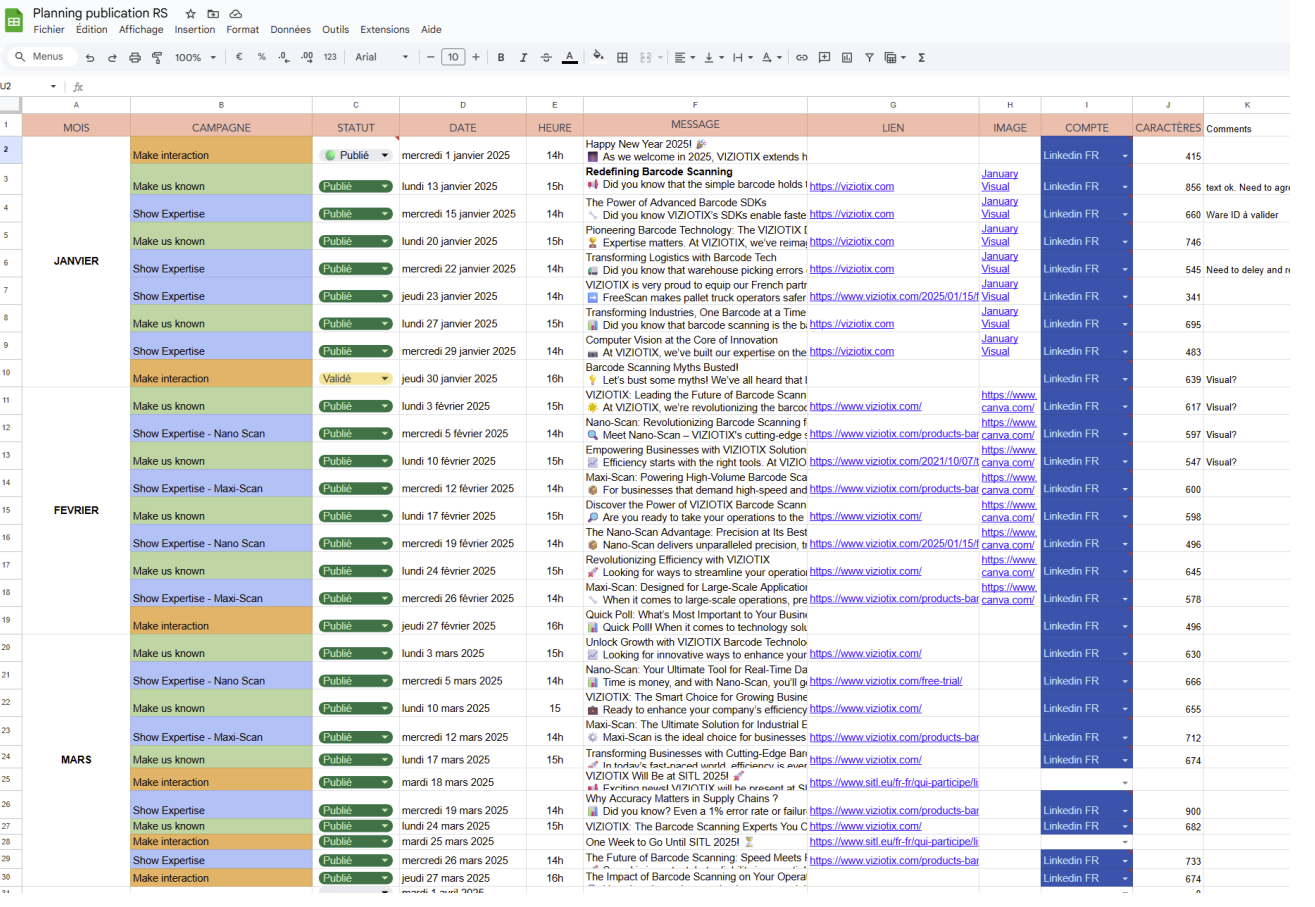Open the canva.com link in the 3 février row
The width and height of the screenshot is (1315, 907).
point(1008,400)
